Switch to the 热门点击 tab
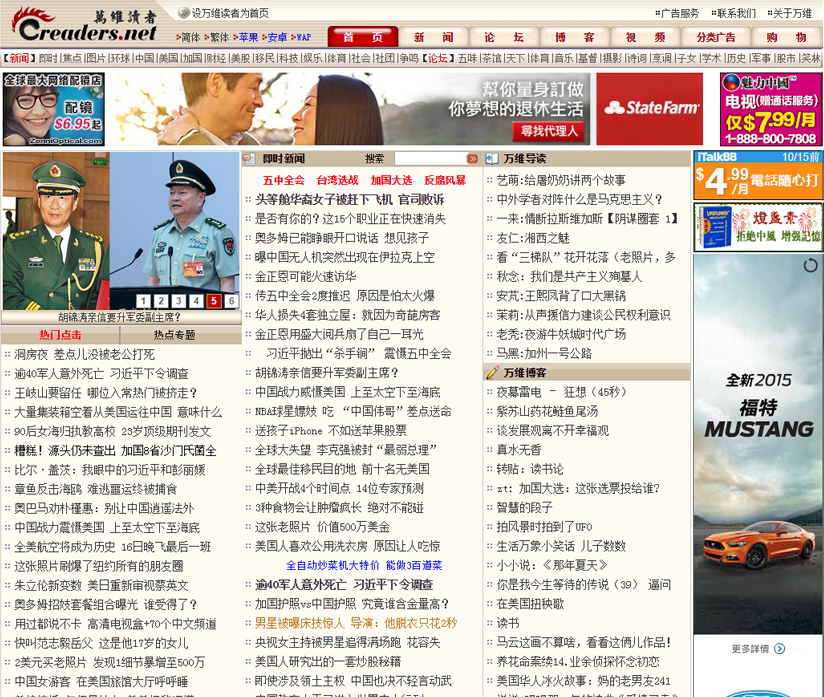The height and width of the screenshot is (697, 824). pyautogui.click(x=60, y=335)
